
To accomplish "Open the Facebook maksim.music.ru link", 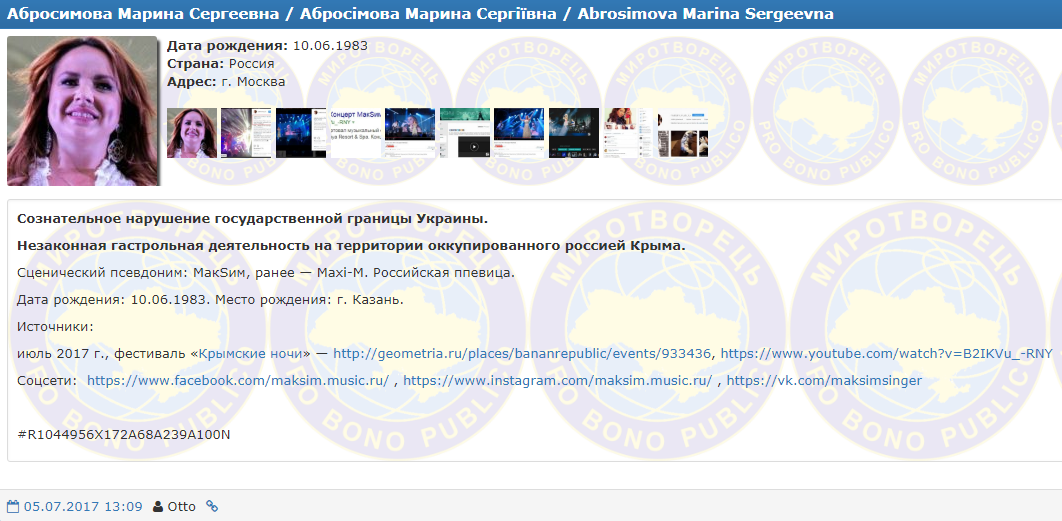I will point(238,381).
